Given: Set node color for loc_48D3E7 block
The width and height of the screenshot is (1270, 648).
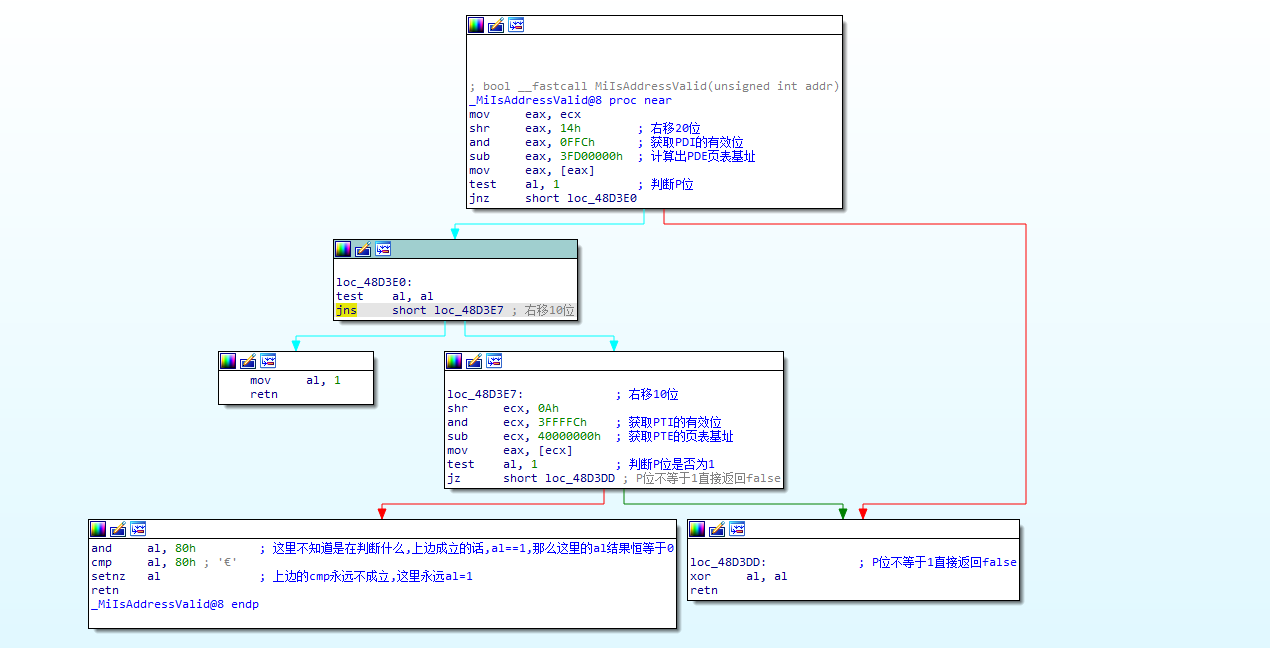Looking at the screenshot, I should [454, 361].
